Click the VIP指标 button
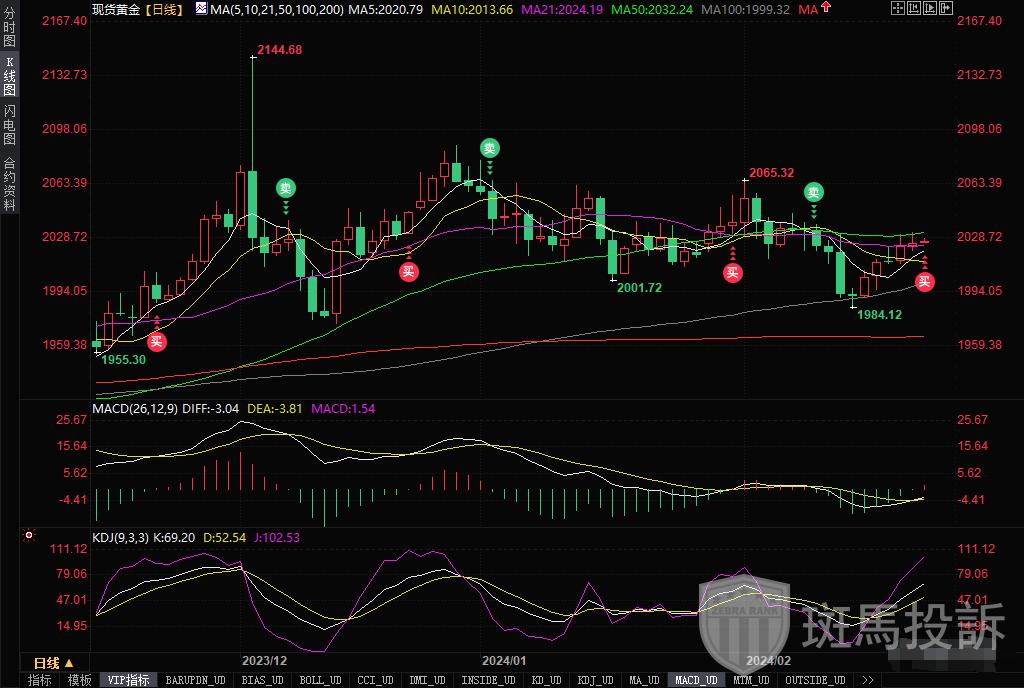The height and width of the screenshot is (688, 1024). (x=129, y=680)
